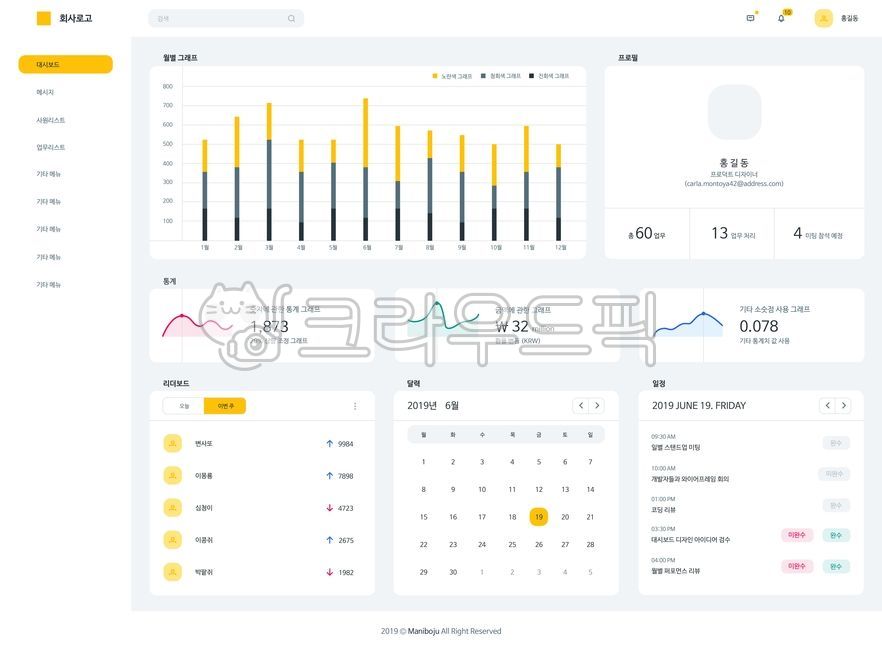882x650 pixels.
Task: Click the search magnifier icon
Action: coord(290,17)
